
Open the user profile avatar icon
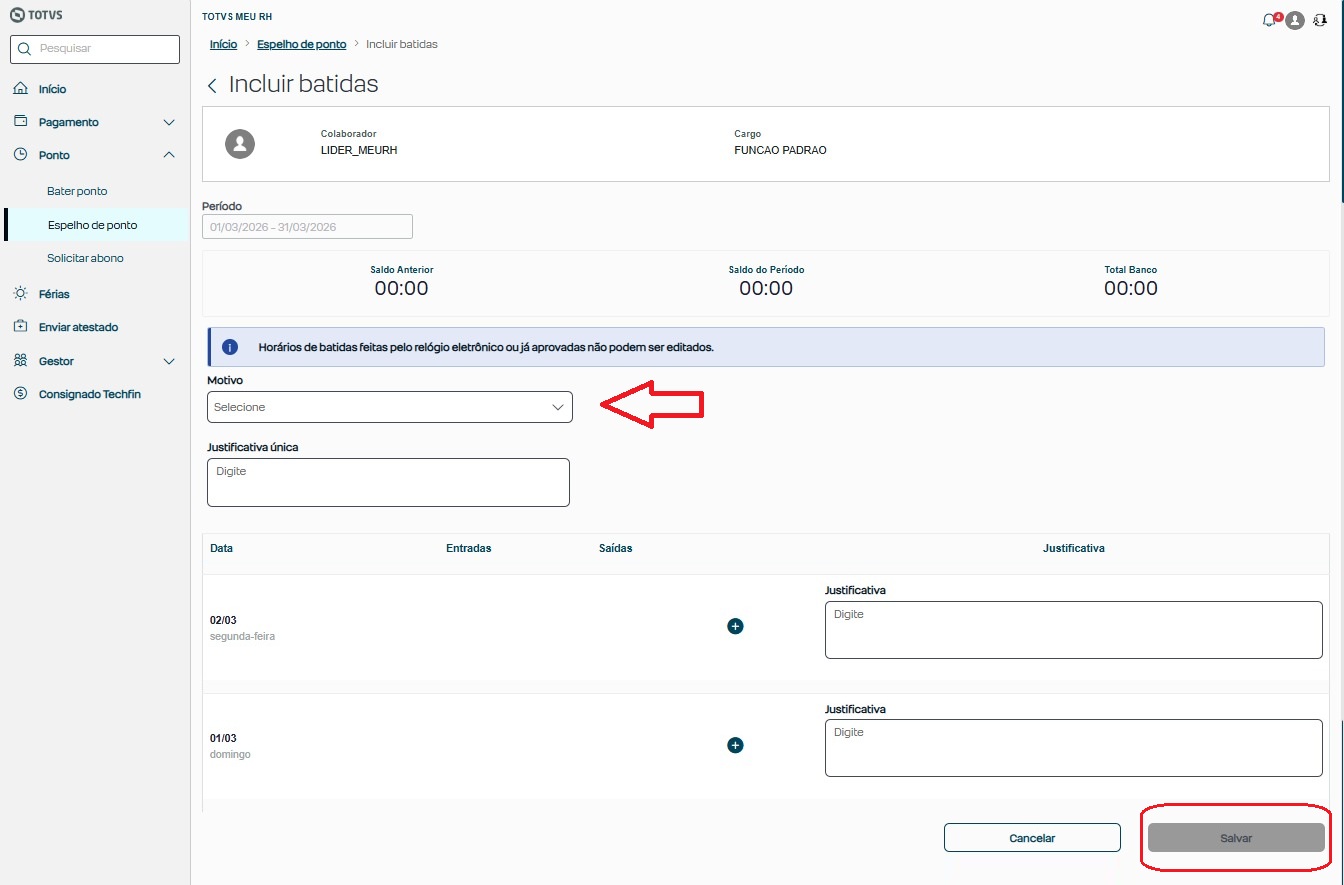[x=1295, y=20]
